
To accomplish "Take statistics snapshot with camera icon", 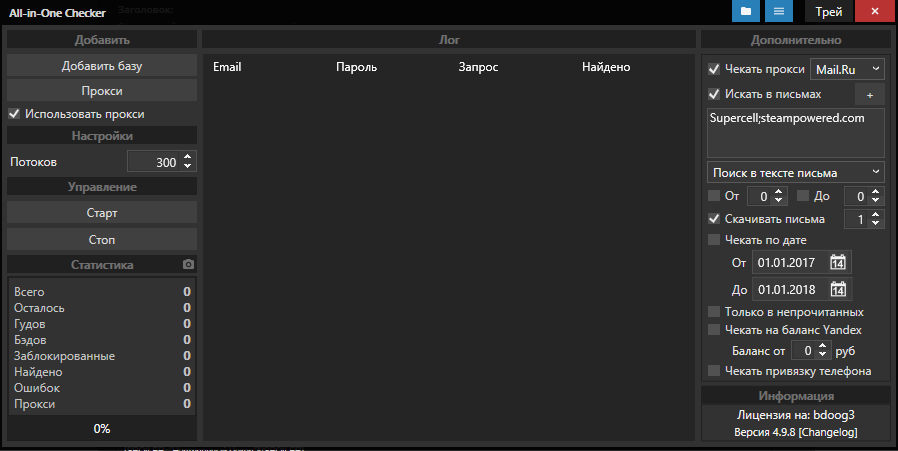I will pos(188,265).
